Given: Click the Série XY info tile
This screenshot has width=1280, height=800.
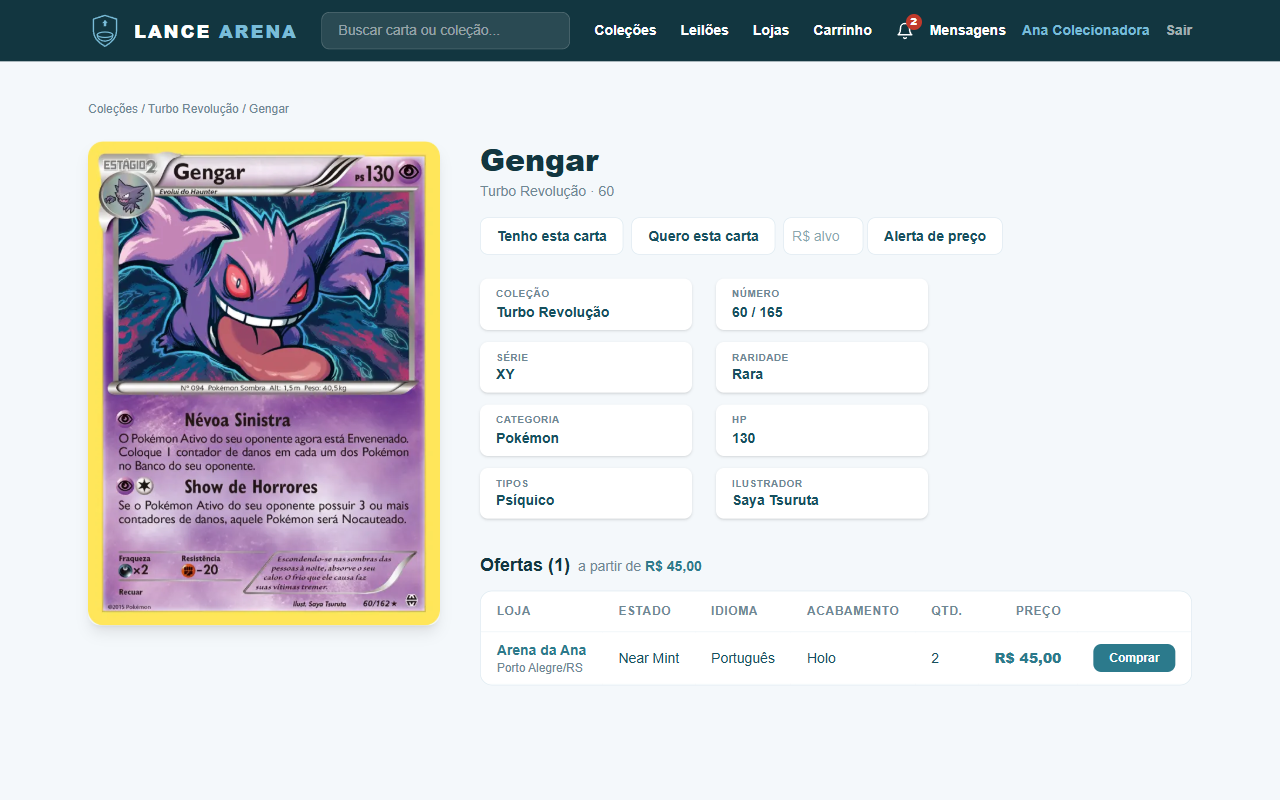Looking at the screenshot, I should pyautogui.click(x=586, y=367).
